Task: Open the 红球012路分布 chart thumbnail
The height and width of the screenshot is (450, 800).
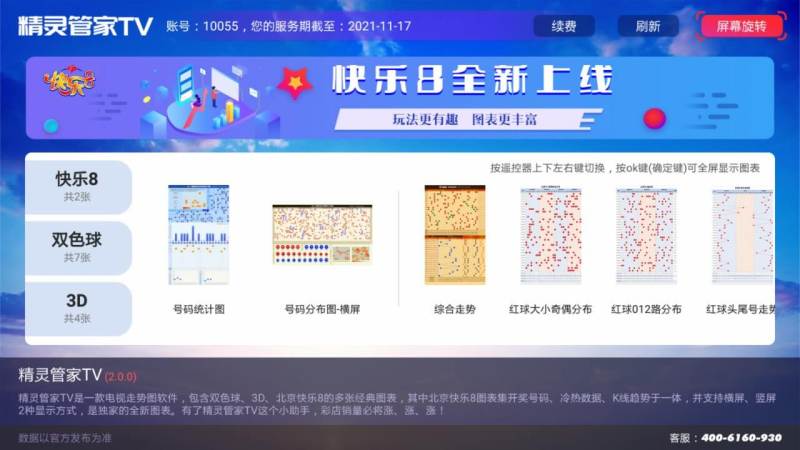Action: click(x=646, y=235)
